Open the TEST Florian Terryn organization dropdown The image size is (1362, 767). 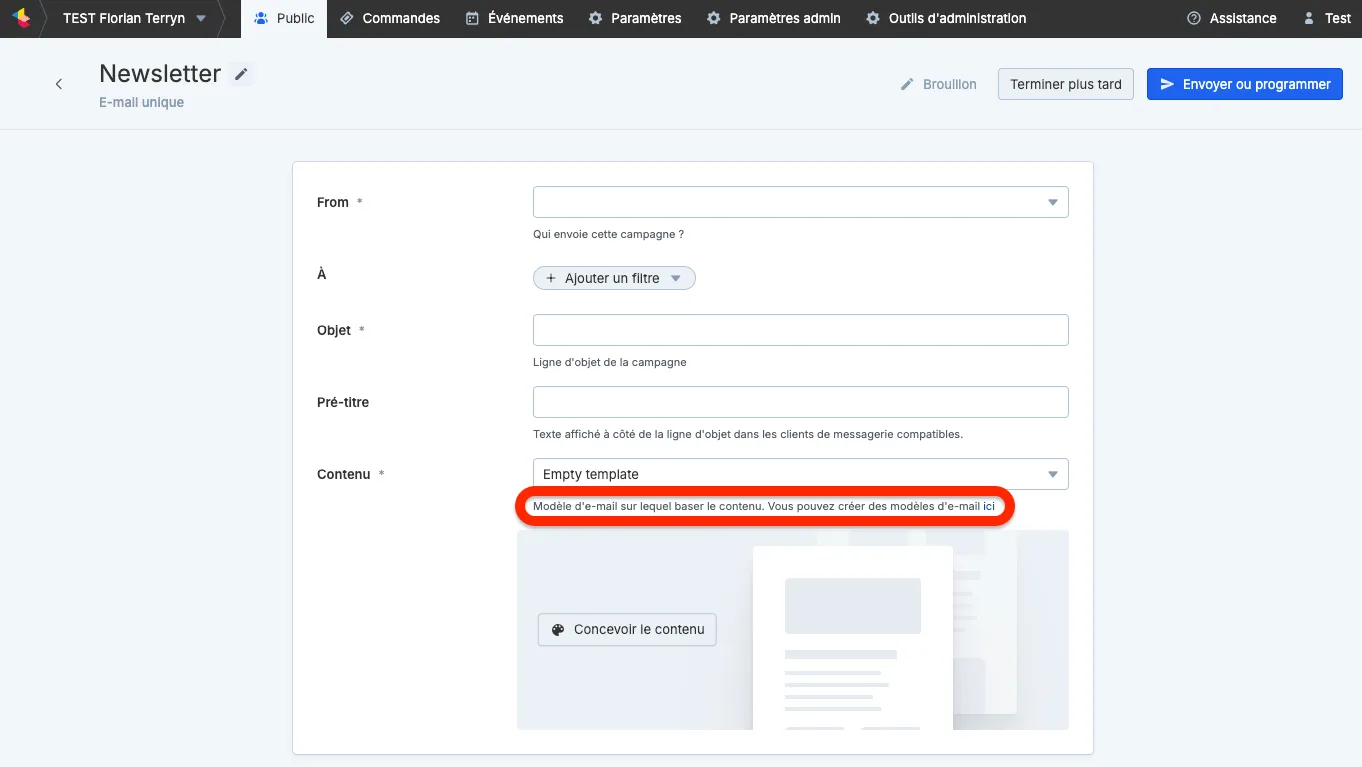click(x=134, y=18)
